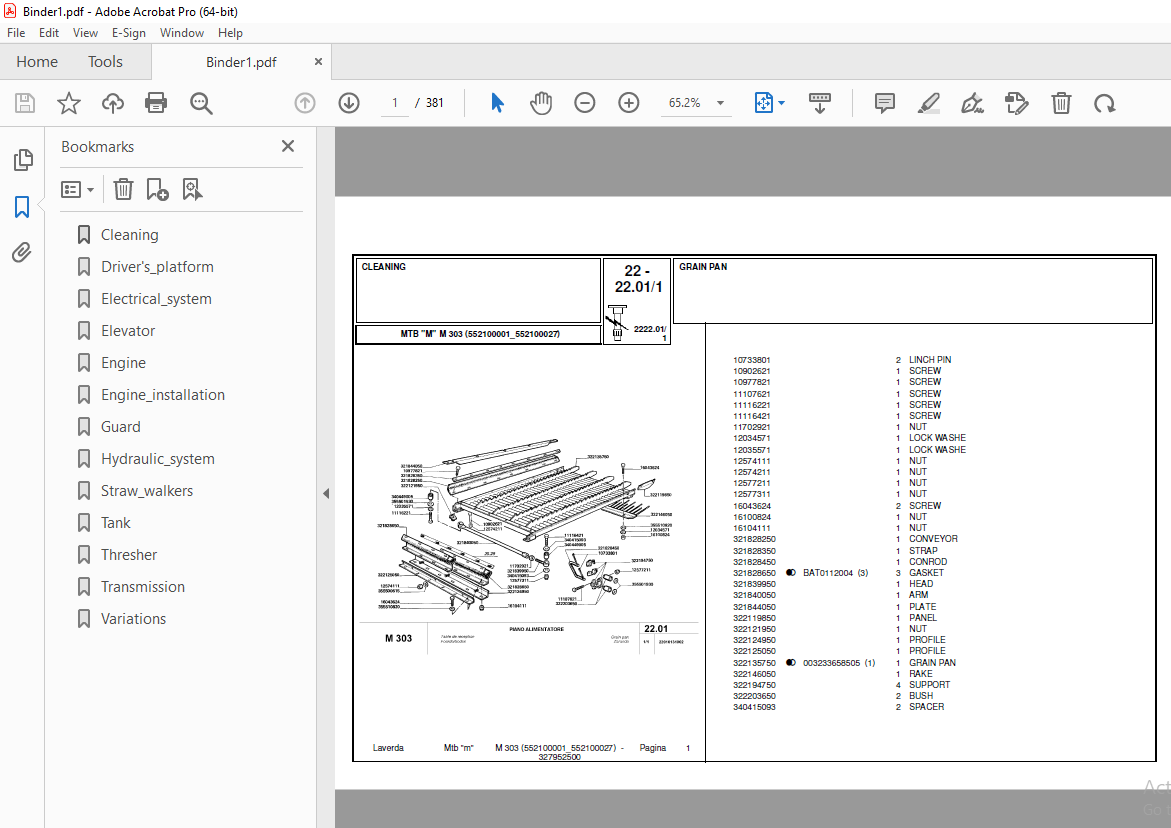
Task: Open the Driver's_platform bookmark
Action: coord(158,267)
